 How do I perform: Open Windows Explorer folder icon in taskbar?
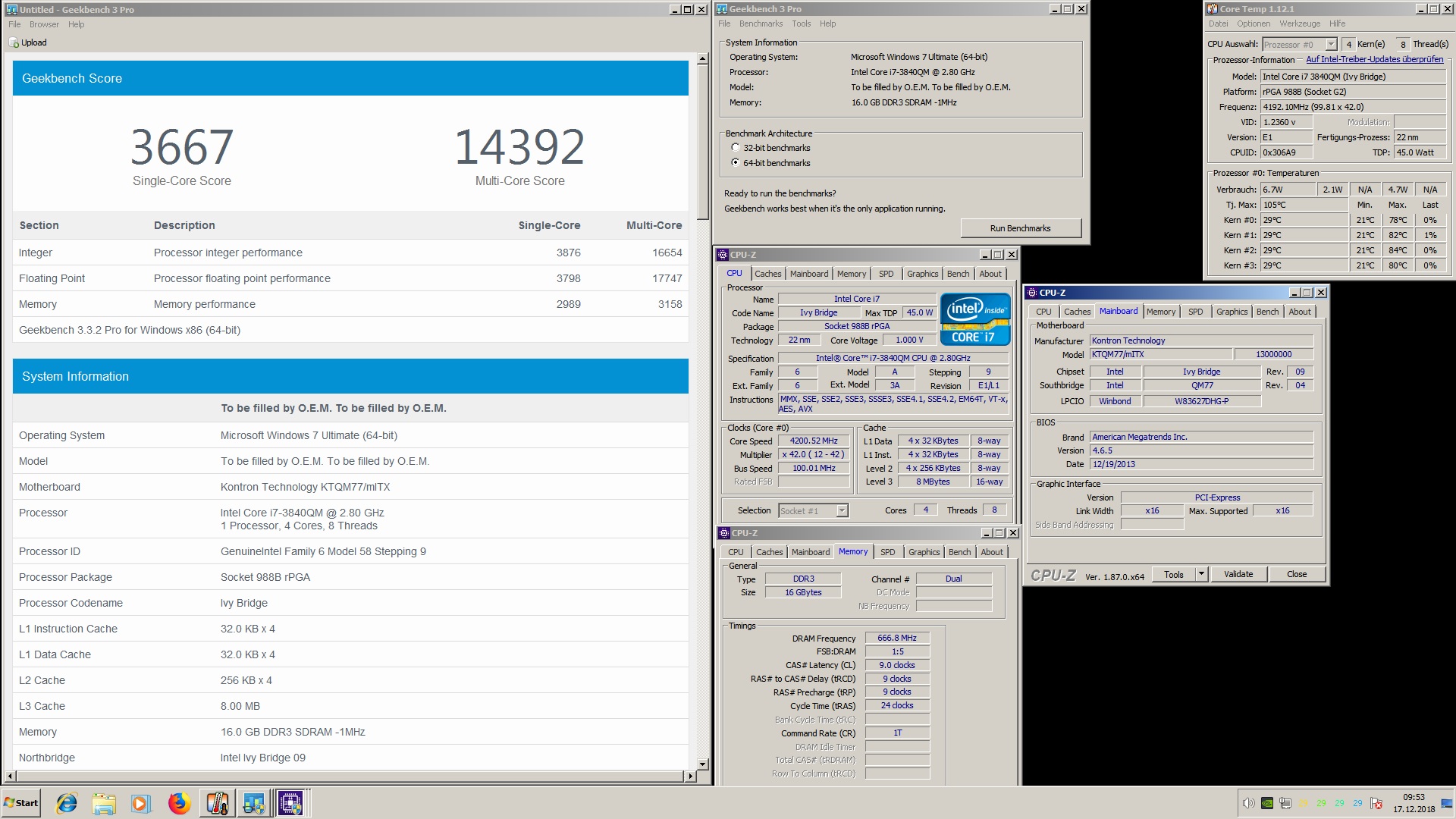tap(104, 803)
